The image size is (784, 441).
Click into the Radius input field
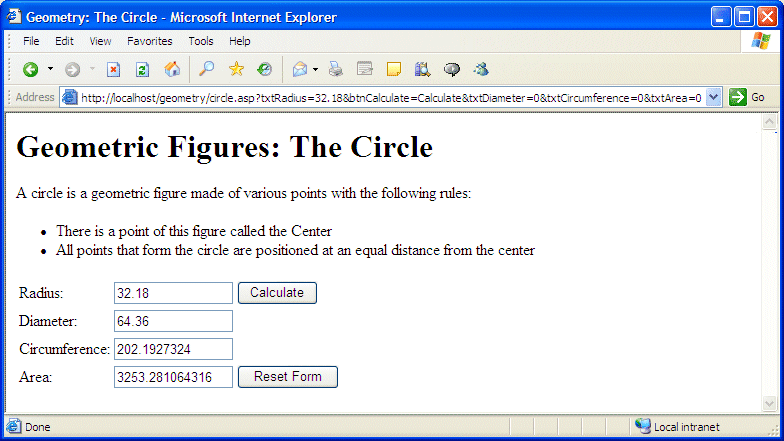173,293
